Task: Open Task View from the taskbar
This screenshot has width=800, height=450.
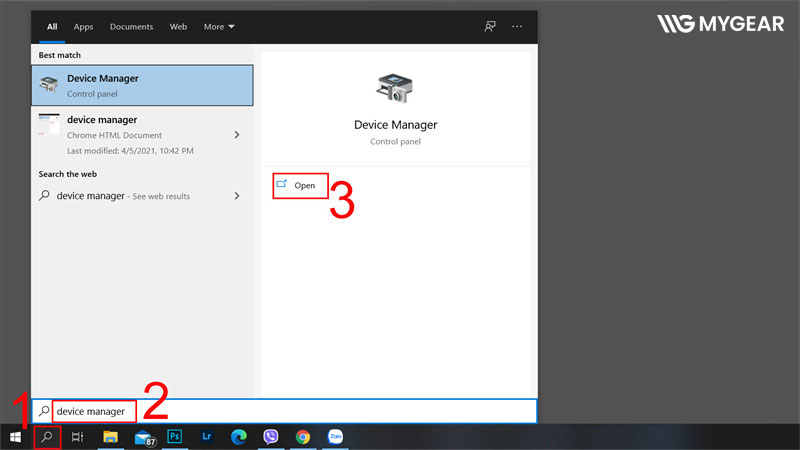Action: click(78, 437)
